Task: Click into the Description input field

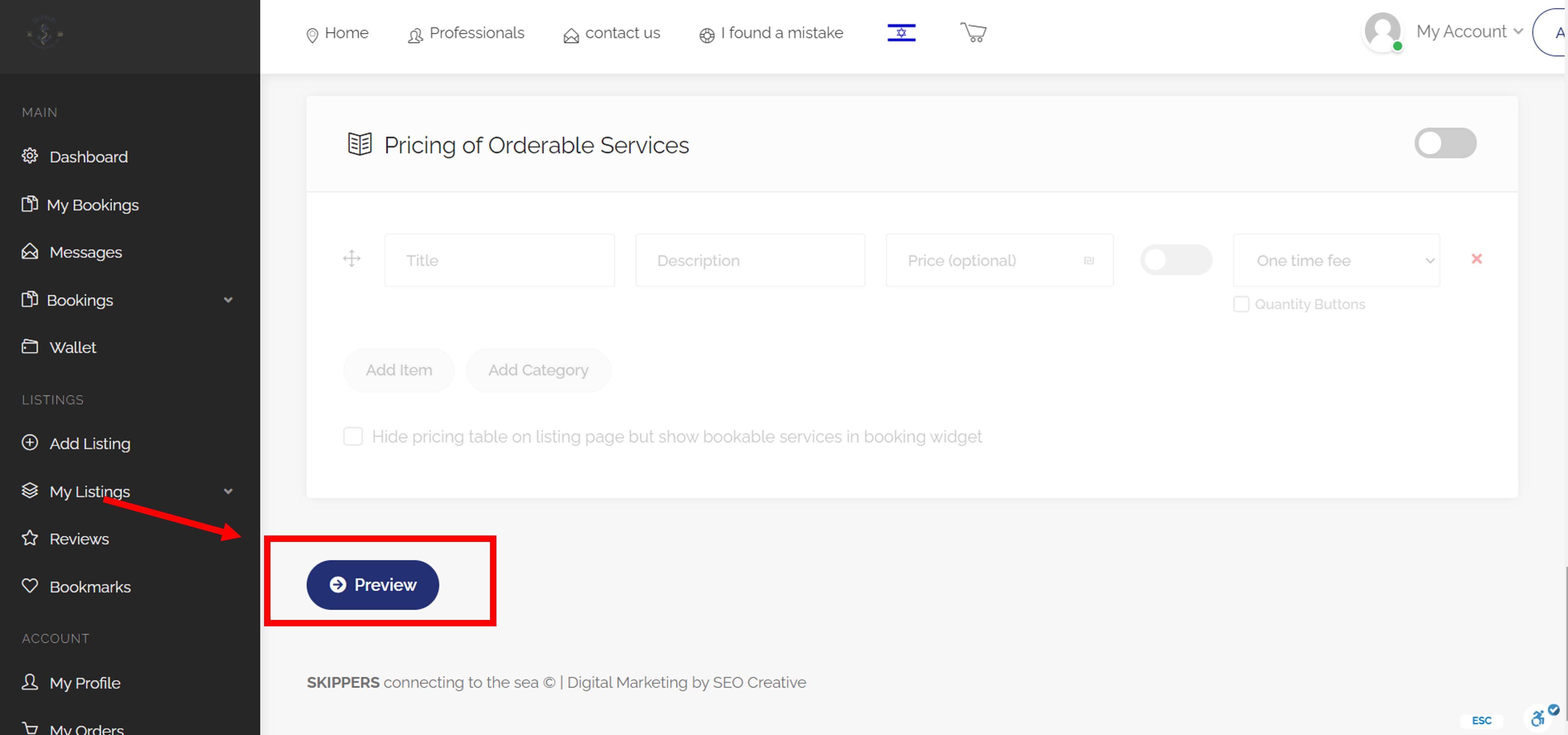Action: point(749,260)
